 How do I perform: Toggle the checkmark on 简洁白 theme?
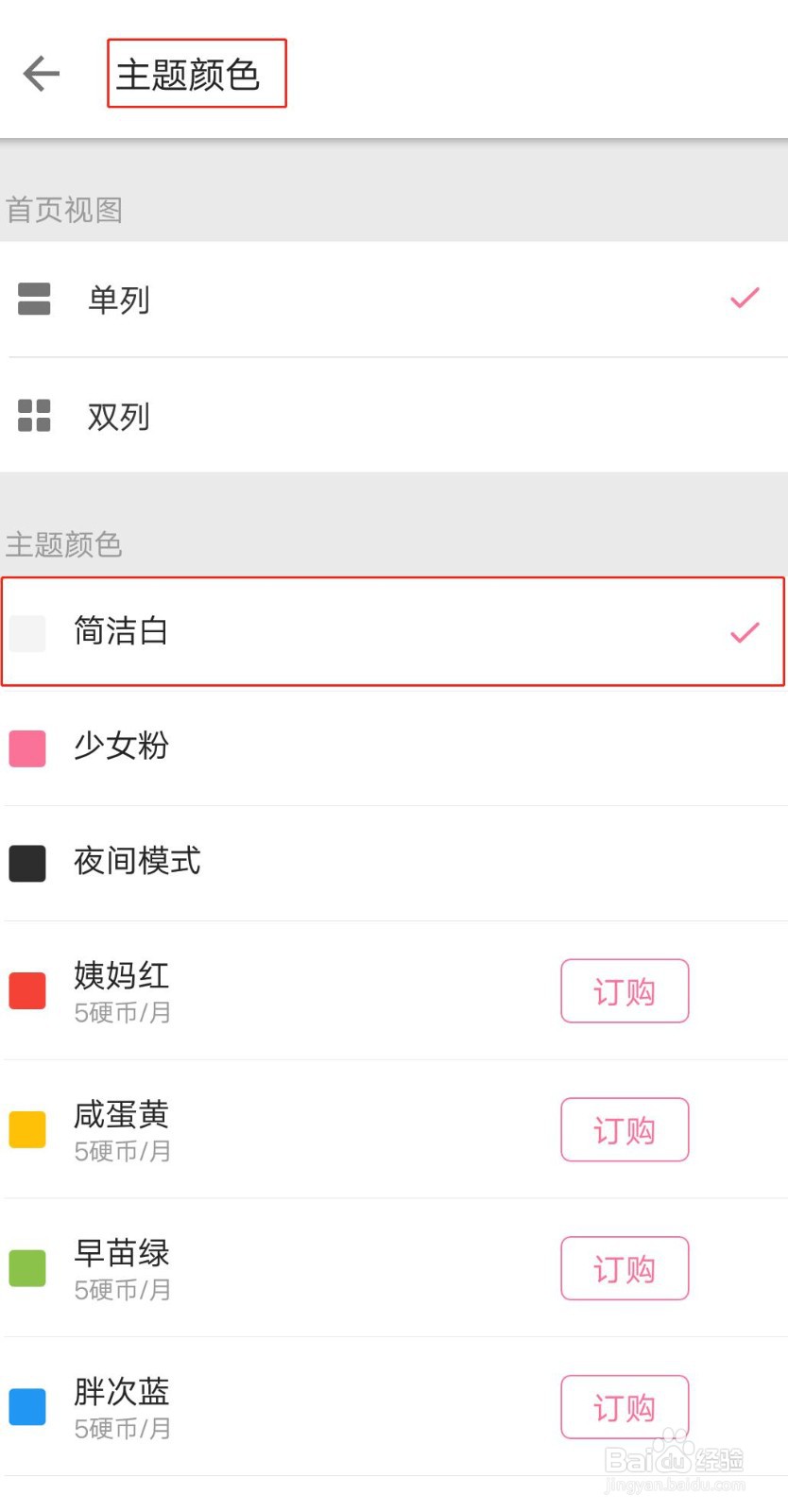pos(745,632)
